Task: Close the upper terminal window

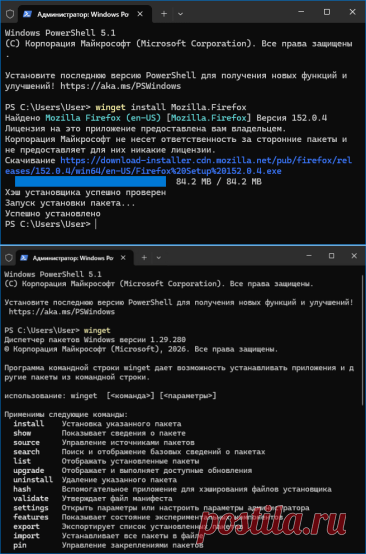Action: click(352, 12)
